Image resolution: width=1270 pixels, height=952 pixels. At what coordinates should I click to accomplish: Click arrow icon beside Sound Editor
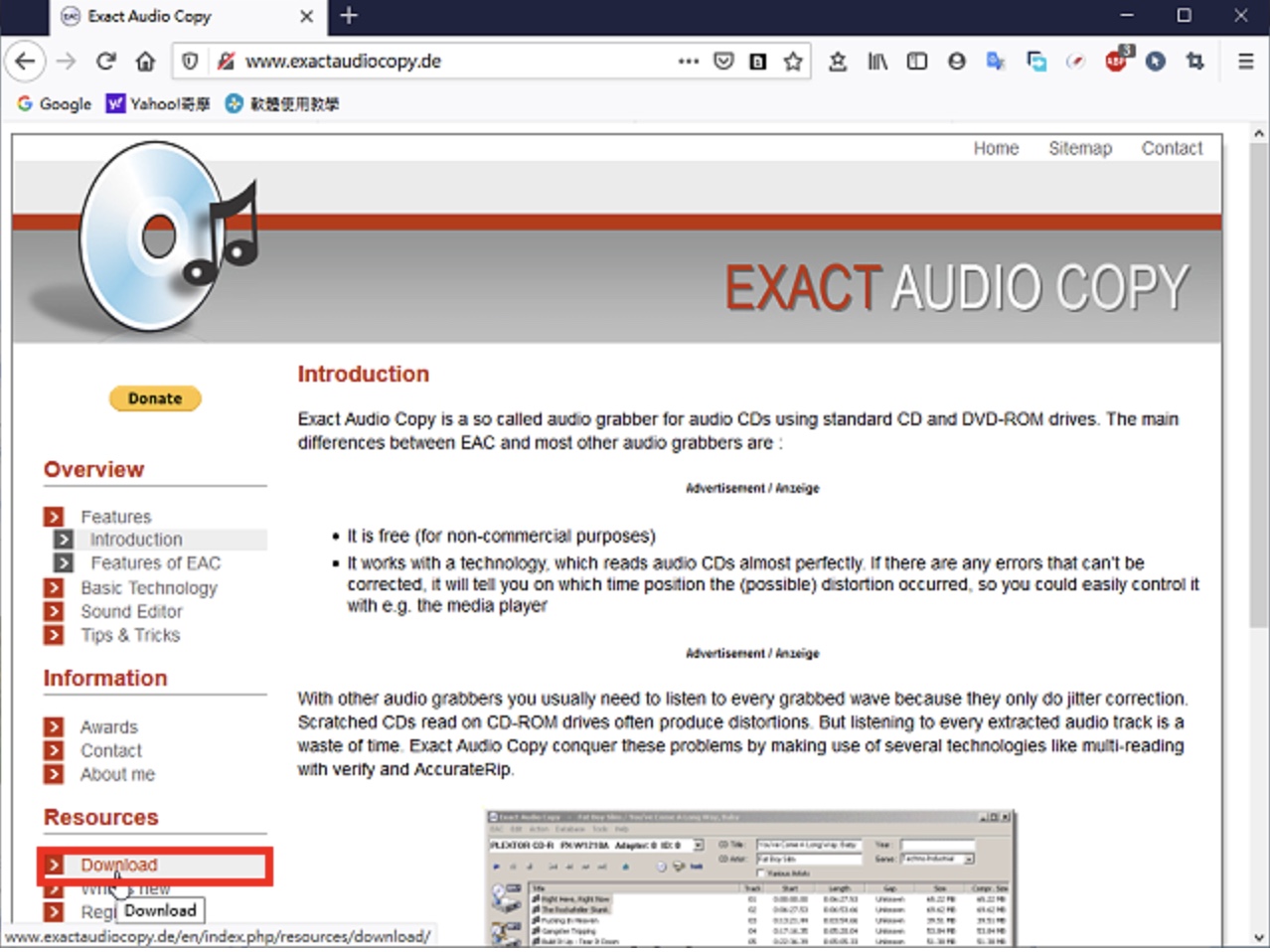coord(54,611)
